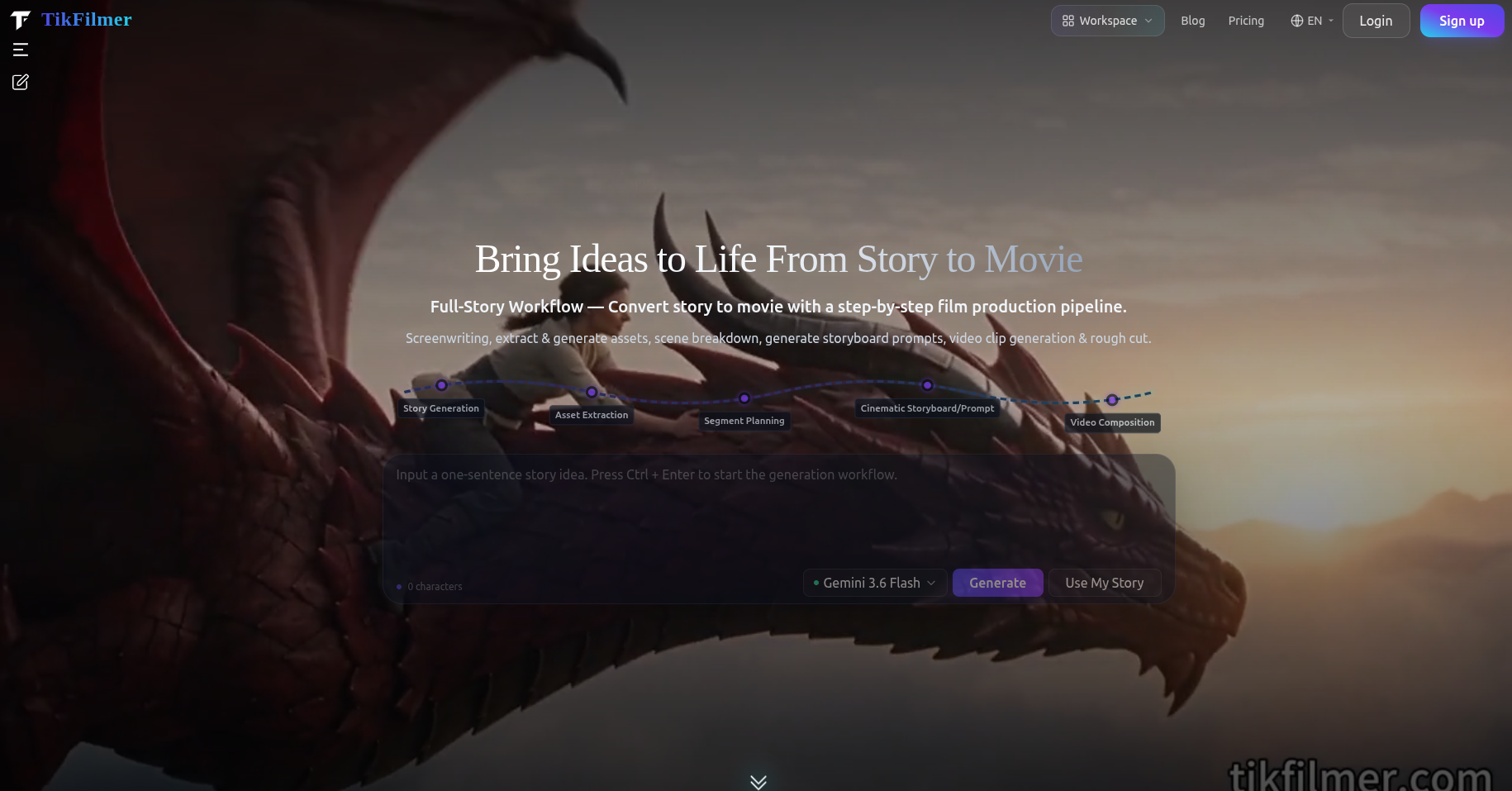
Task: Open the Pricing page
Action: (1246, 21)
